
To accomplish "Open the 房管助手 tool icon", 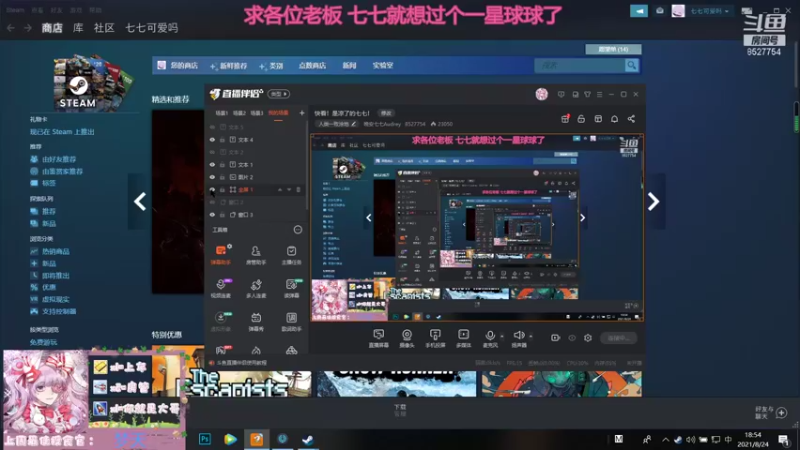I will pyautogui.click(x=256, y=254).
